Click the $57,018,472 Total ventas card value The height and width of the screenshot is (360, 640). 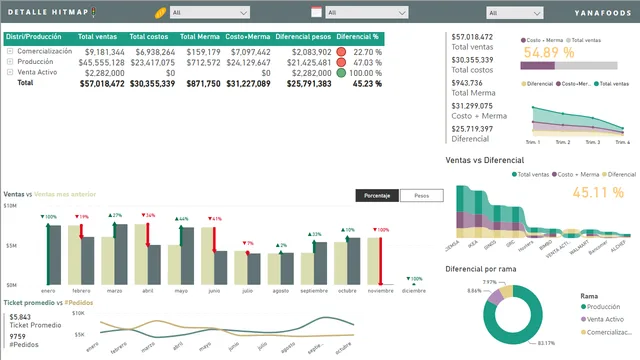pos(472,37)
